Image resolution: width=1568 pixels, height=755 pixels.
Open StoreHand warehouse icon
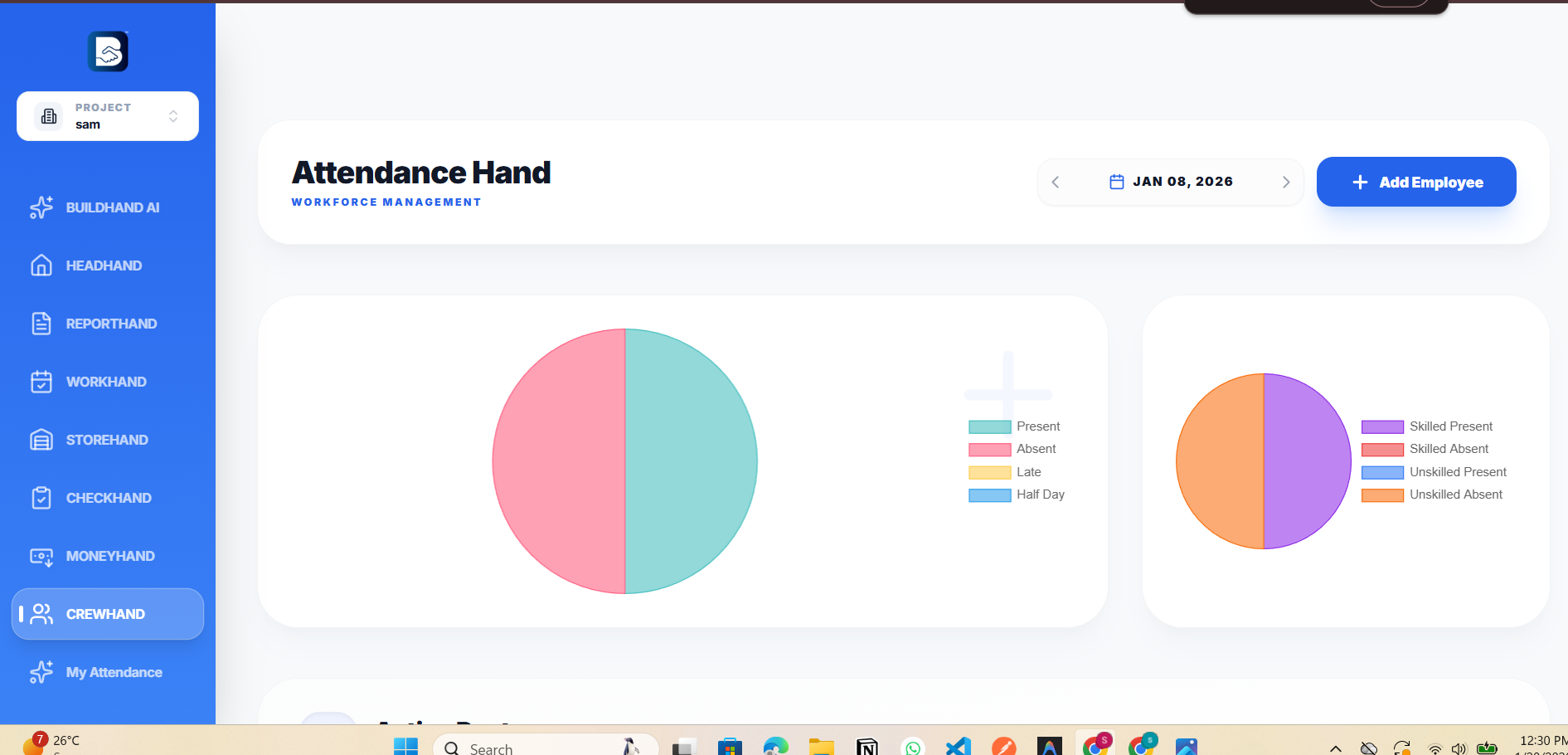(x=41, y=440)
